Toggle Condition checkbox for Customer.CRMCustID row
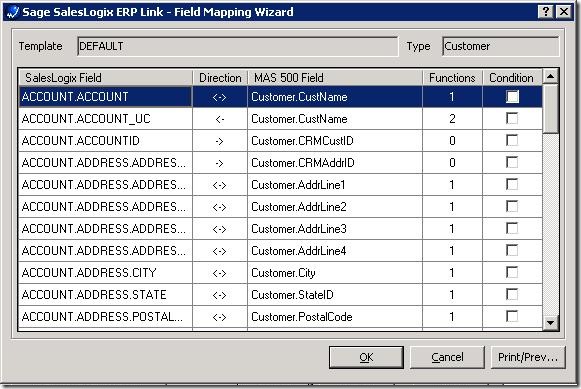This screenshot has width=581, height=389. (x=512, y=140)
